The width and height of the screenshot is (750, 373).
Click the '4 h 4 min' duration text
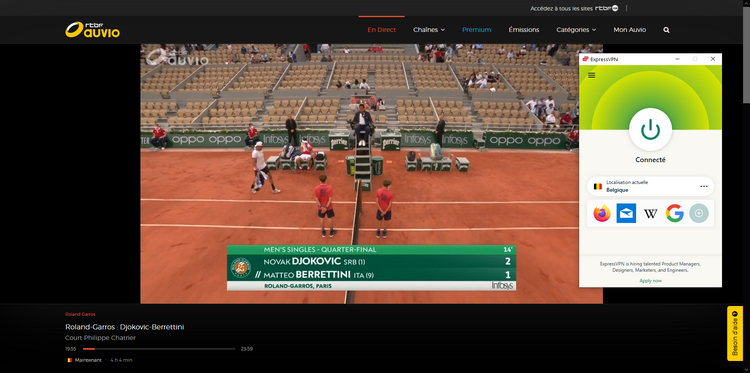pos(121,360)
